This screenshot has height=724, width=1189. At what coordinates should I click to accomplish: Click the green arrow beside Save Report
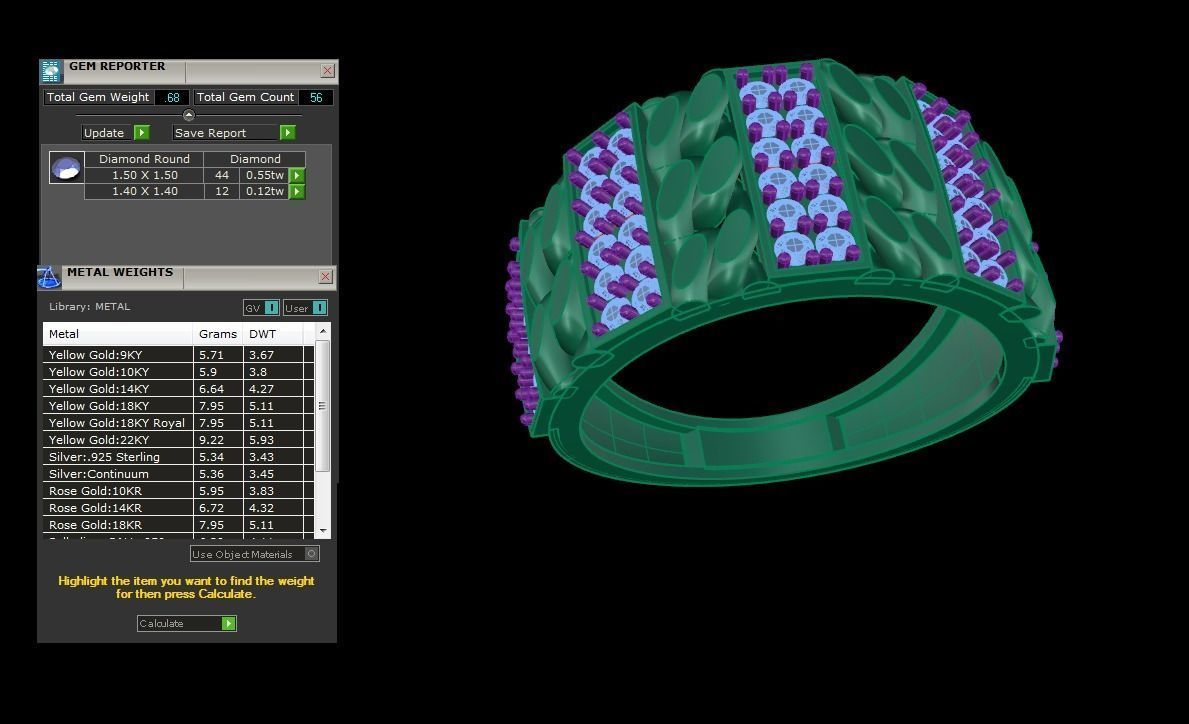(x=287, y=133)
